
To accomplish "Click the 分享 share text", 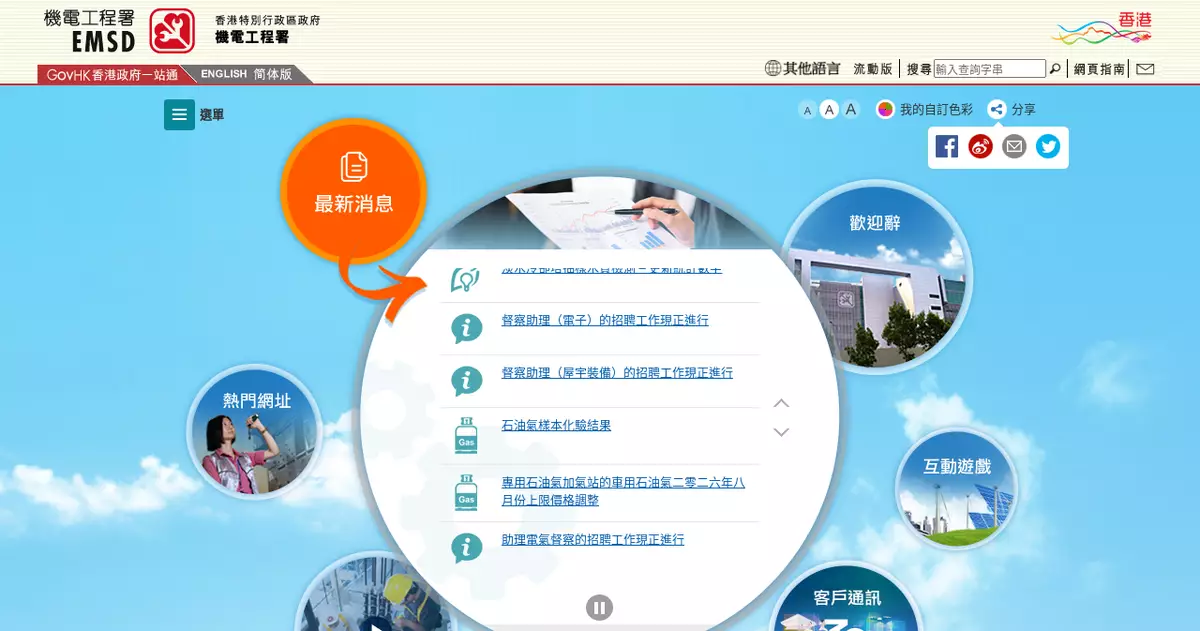I will pyautogui.click(x=1023, y=110).
